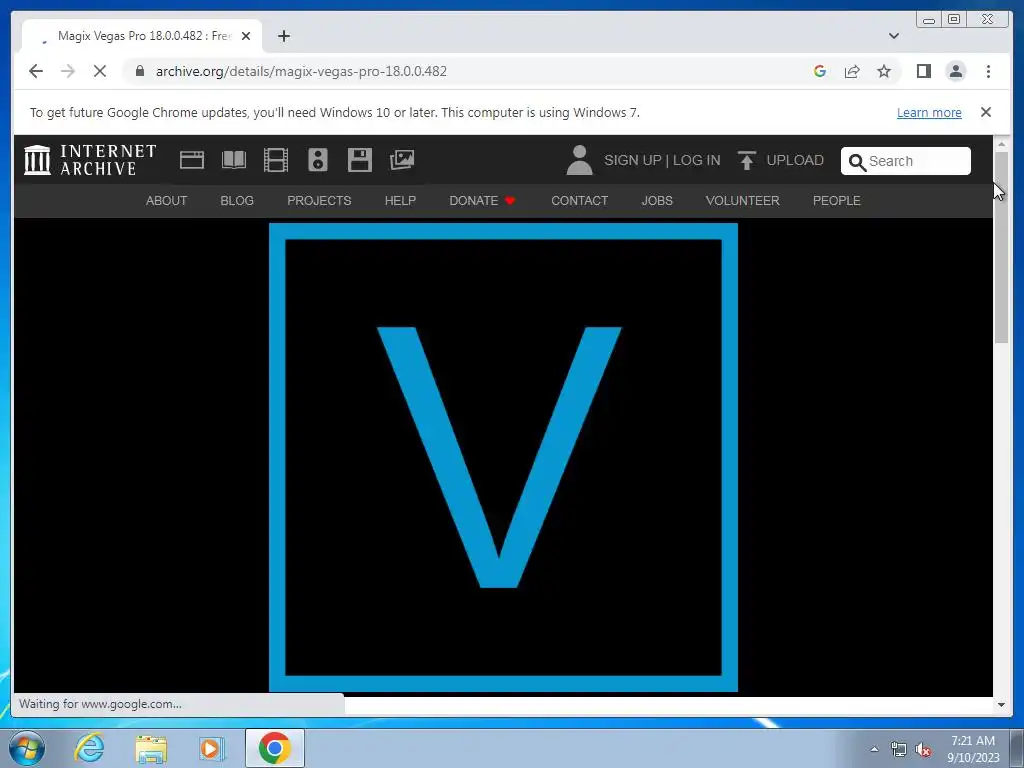Click the UPLOAD link
Viewport: 1024px width, 768px height.
point(795,160)
